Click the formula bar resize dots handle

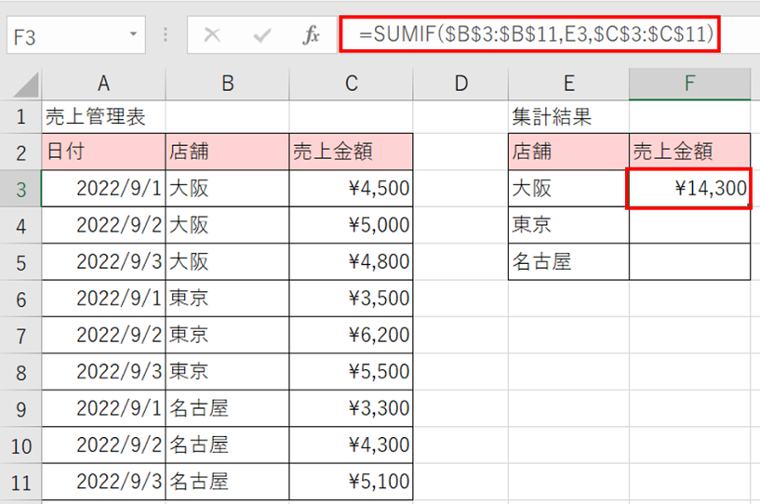166,35
